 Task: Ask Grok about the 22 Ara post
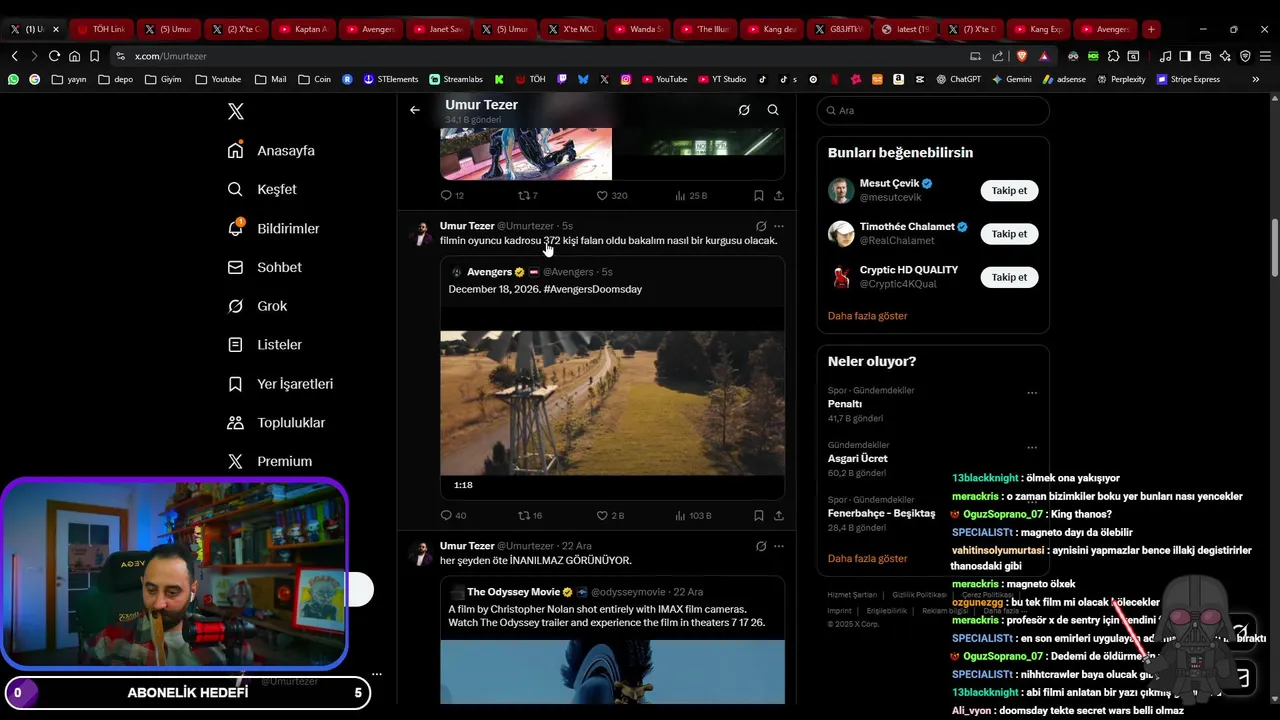[761, 546]
